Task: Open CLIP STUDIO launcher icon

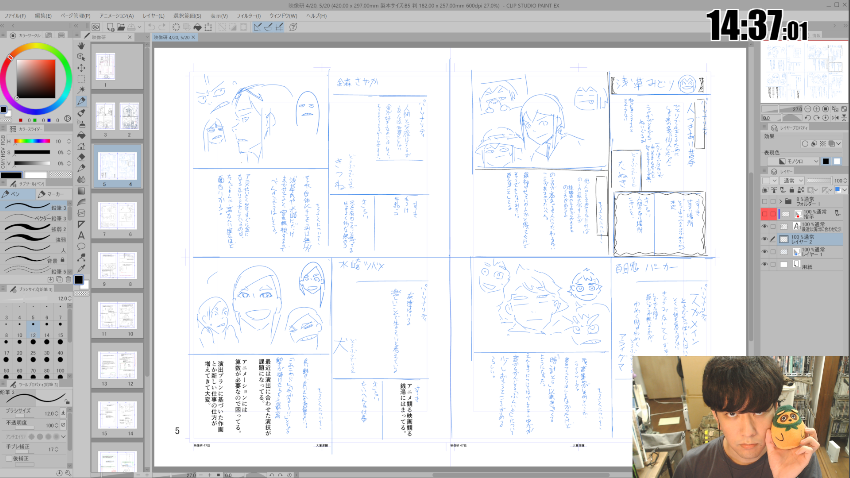Action: (96, 27)
